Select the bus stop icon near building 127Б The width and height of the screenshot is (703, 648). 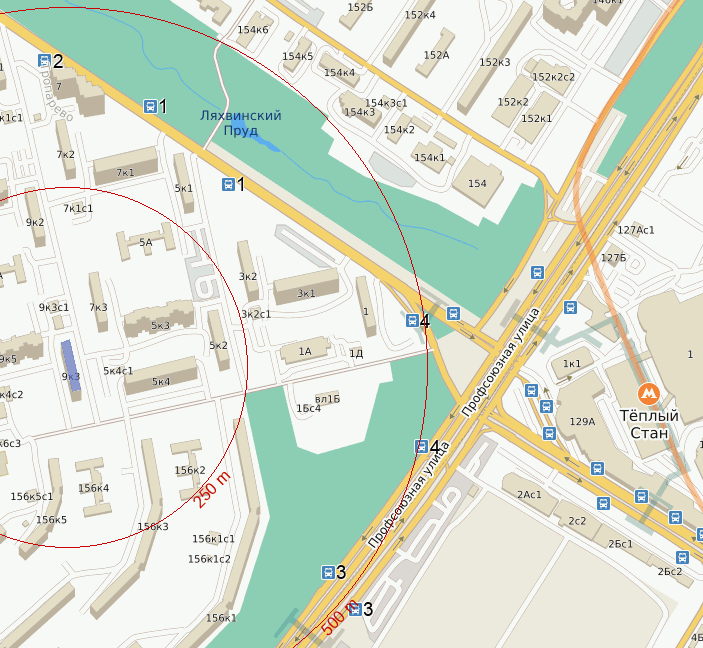pos(570,308)
